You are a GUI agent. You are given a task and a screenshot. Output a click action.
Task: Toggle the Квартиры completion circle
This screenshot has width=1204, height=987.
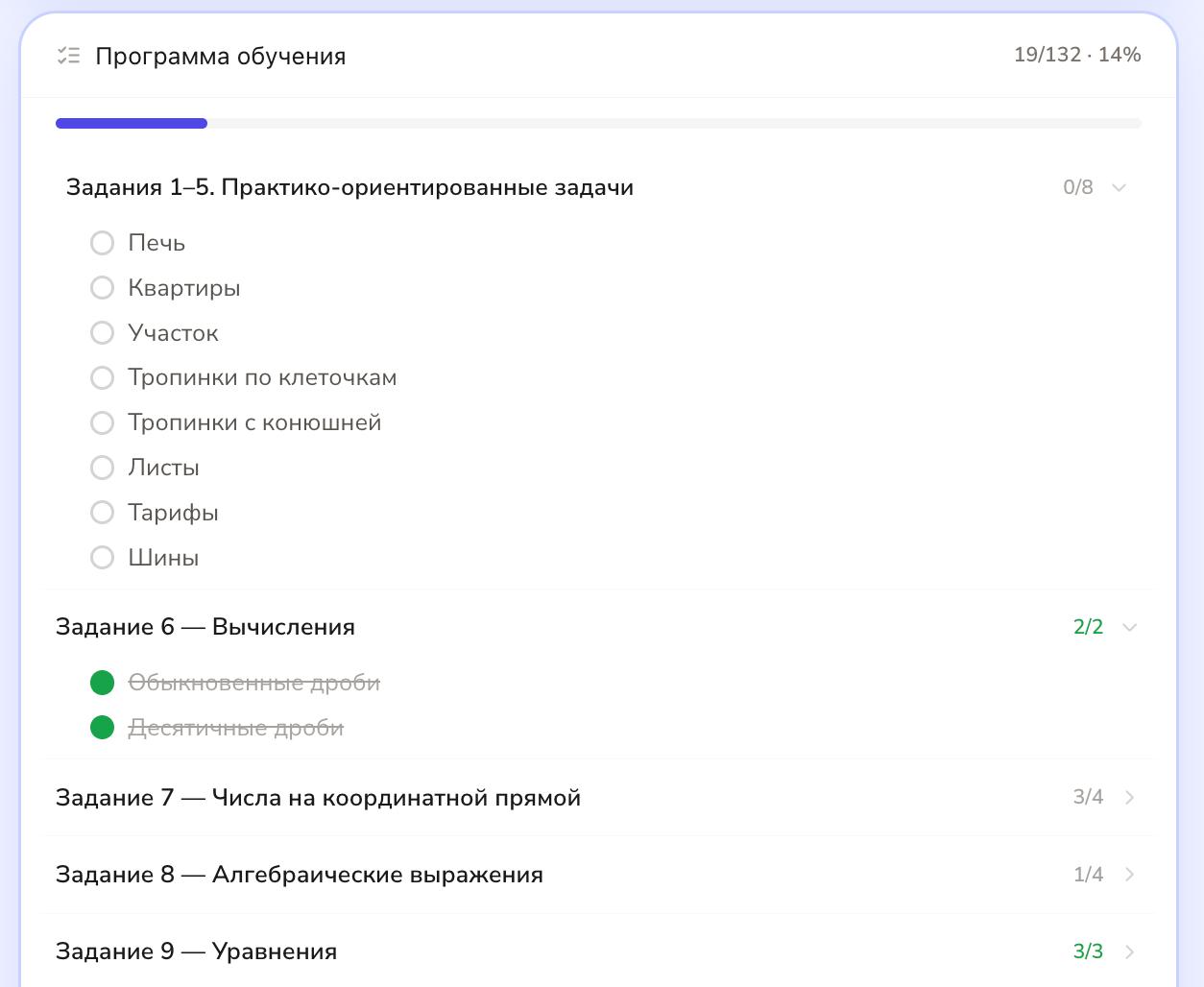(102, 288)
